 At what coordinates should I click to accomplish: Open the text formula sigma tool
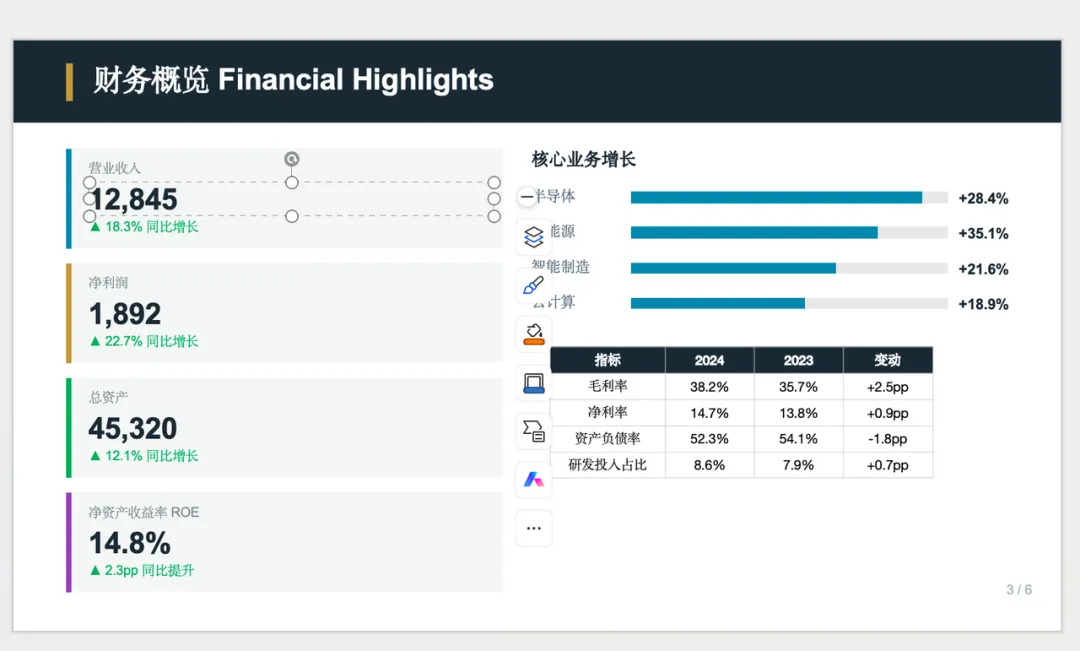tap(534, 431)
